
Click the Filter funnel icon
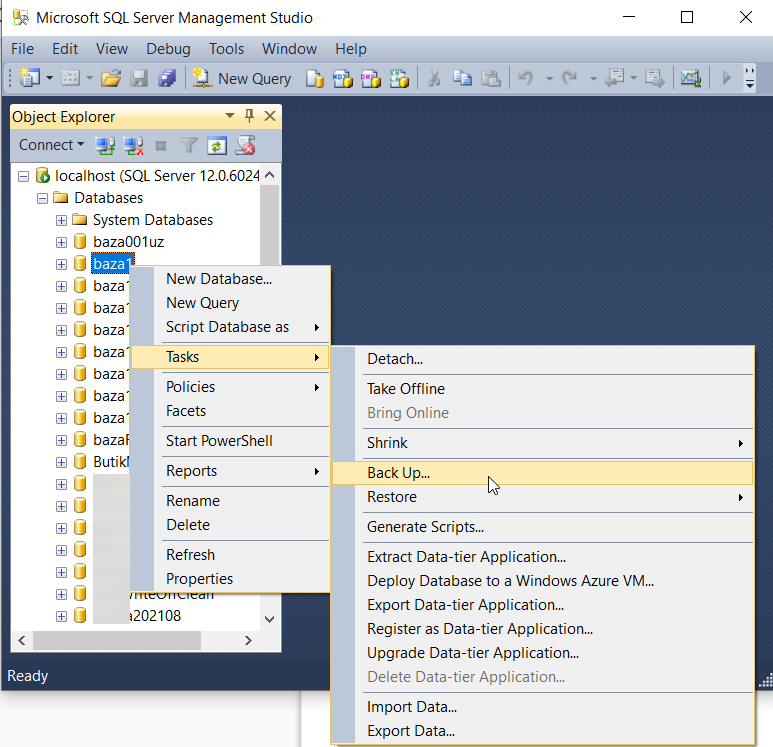pyautogui.click(x=189, y=146)
